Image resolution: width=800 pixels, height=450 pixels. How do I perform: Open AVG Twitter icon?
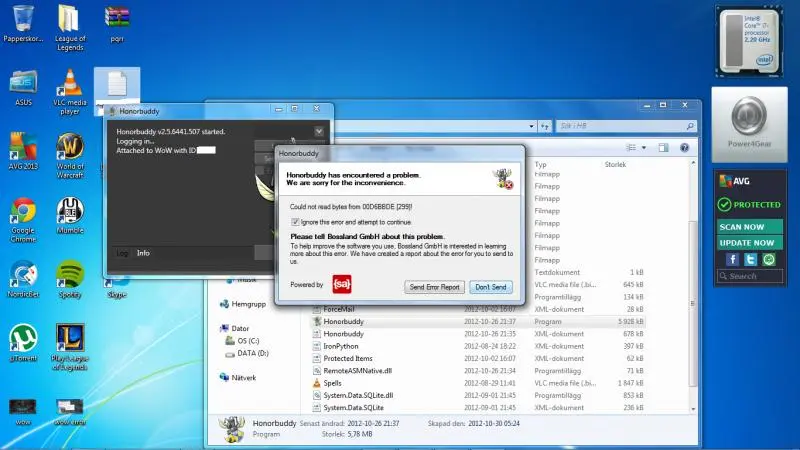pos(750,260)
